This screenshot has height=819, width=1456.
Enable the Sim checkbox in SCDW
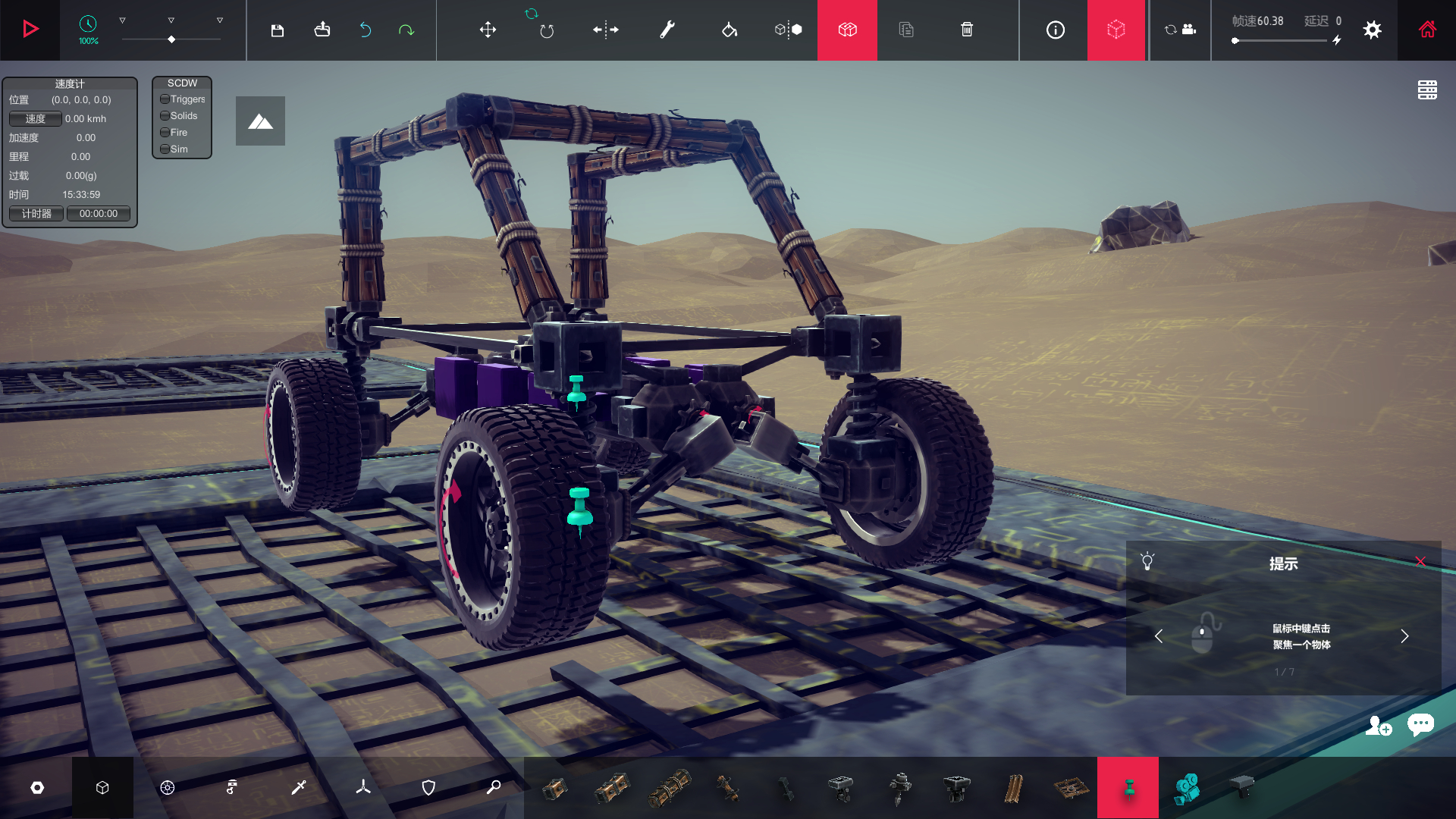coord(165,149)
